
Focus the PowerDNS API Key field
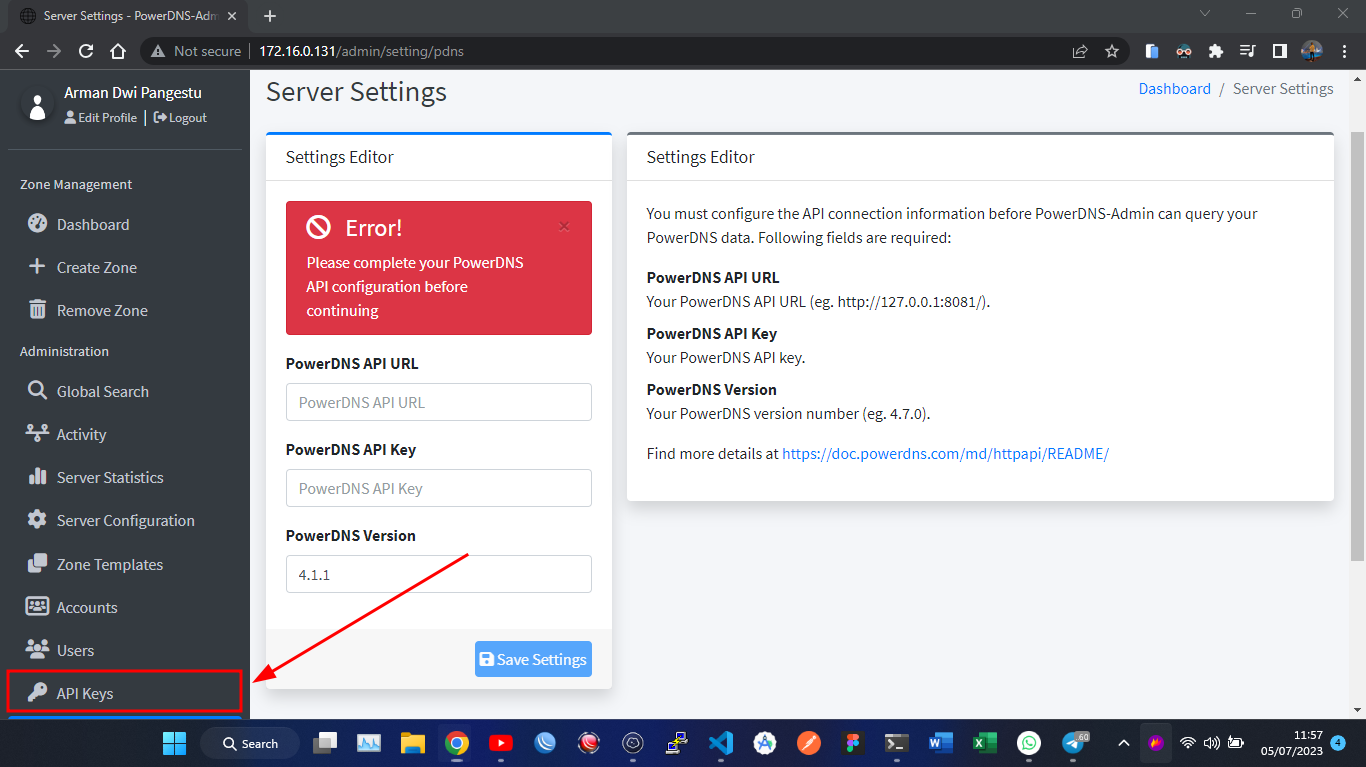438,488
